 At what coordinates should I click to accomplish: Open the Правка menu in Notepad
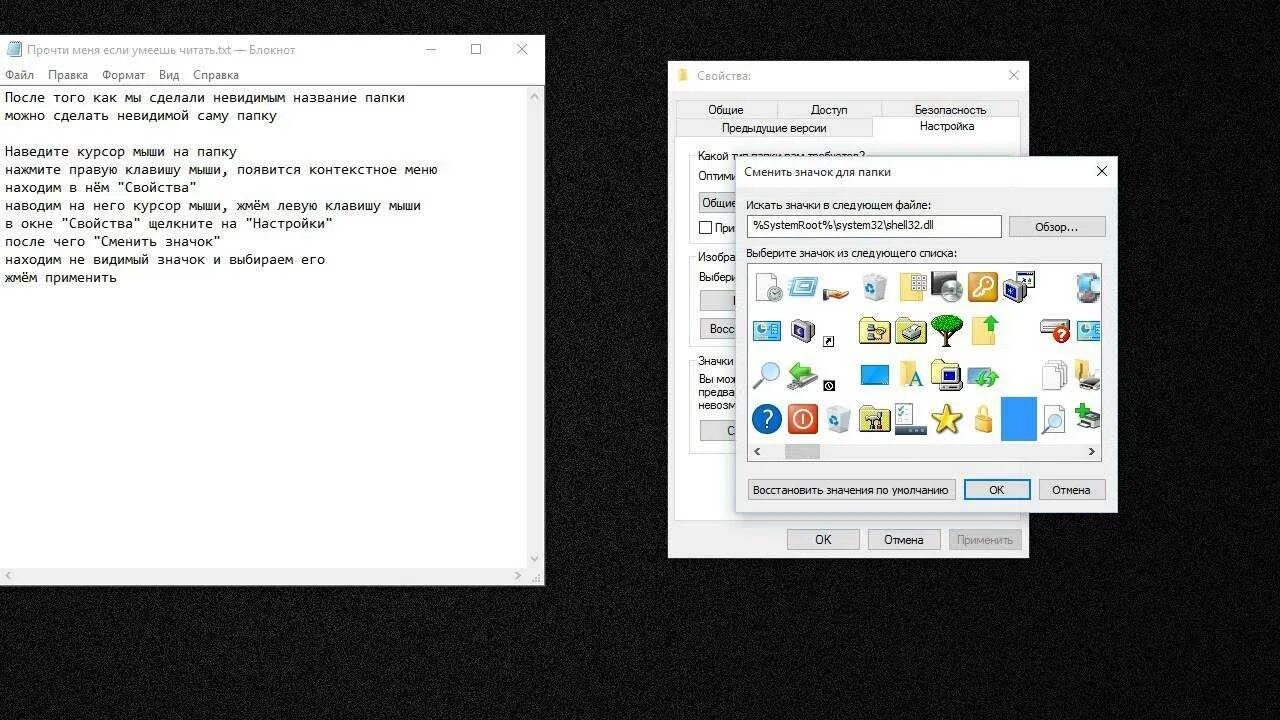[68, 75]
